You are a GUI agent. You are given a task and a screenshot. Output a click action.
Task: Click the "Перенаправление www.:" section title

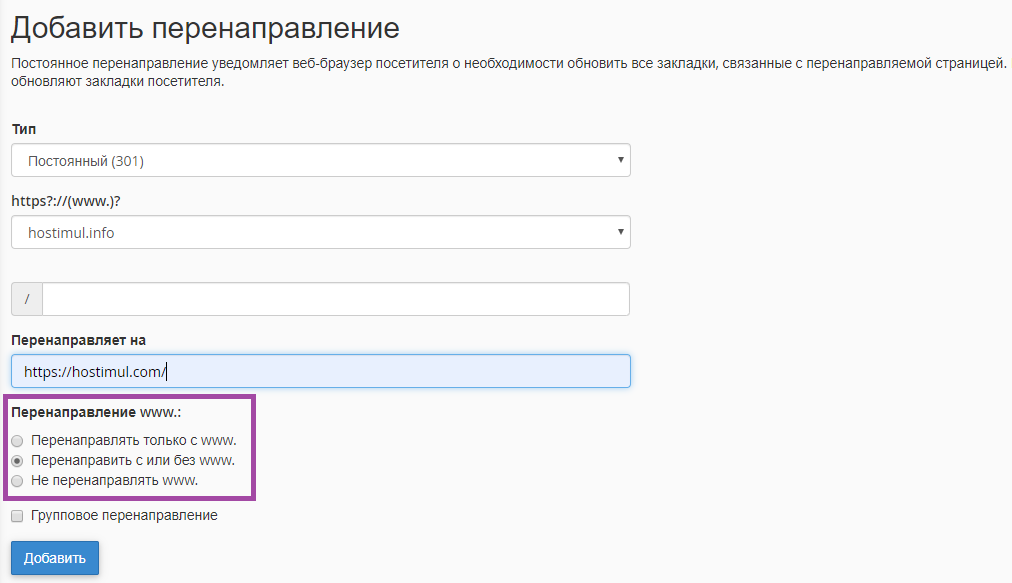96,412
